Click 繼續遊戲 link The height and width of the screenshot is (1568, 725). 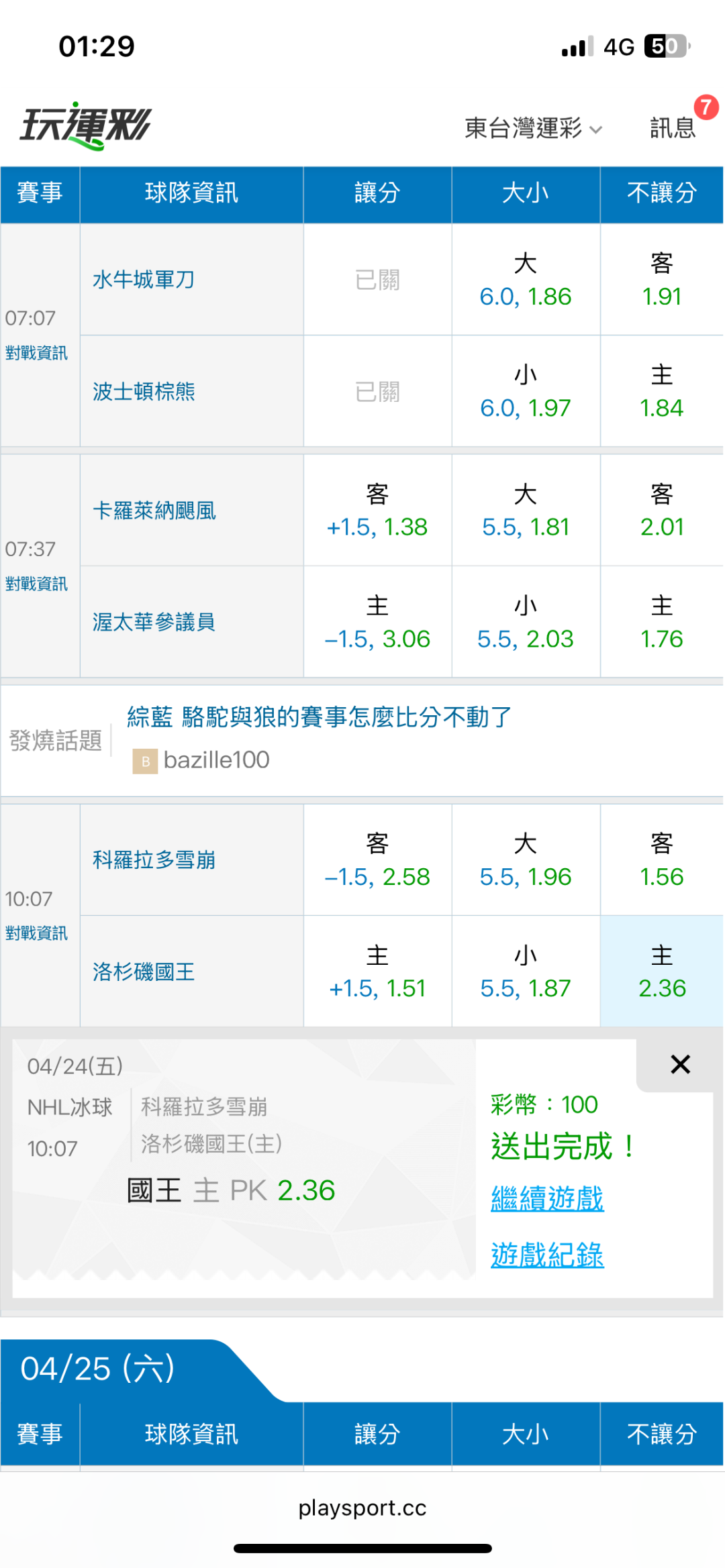(547, 1198)
